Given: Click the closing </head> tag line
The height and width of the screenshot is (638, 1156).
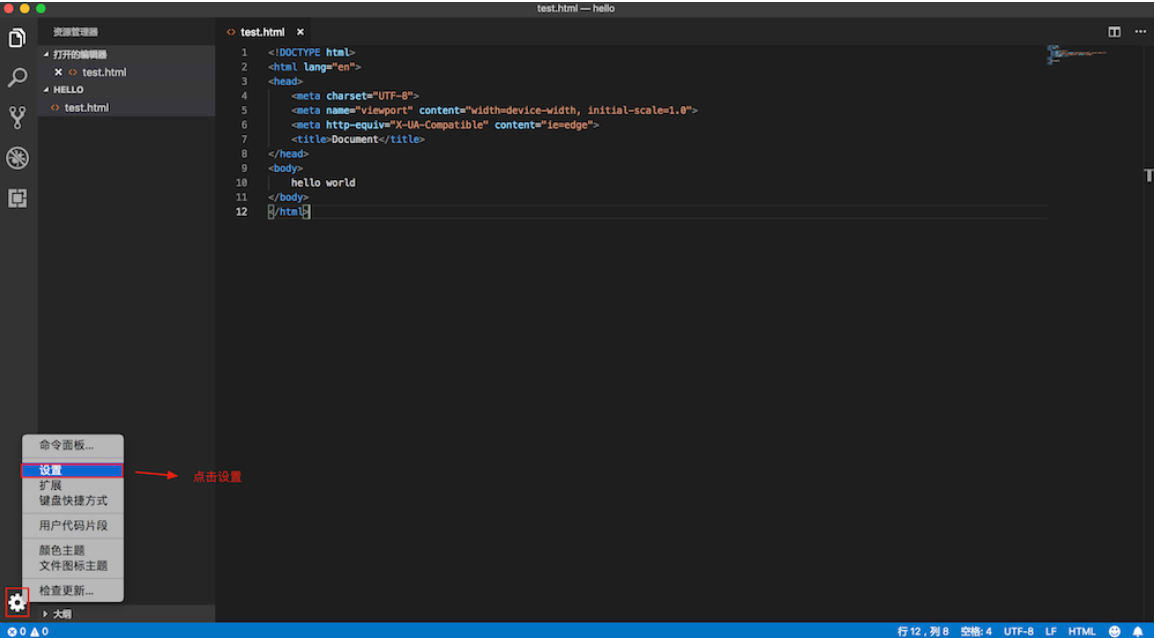Looking at the screenshot, I should coord(288,153).
